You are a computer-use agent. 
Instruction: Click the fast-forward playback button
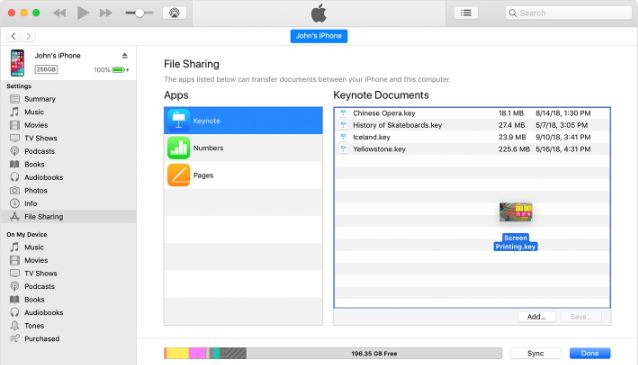[106, 13]
